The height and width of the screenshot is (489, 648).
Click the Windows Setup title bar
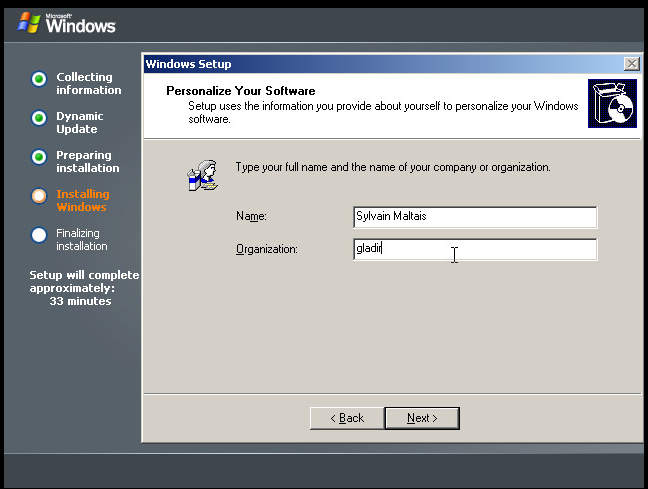(380, 64)
